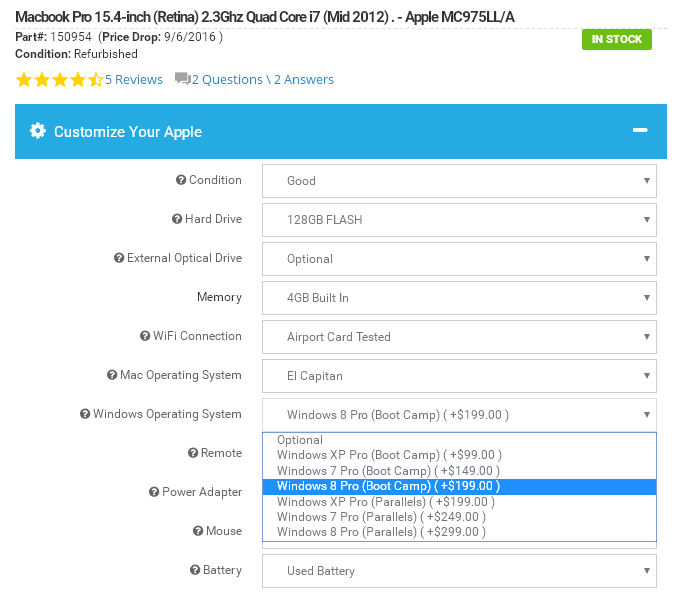Click the External Optical Drive help icon
Screen dimensions: 681x592
[119, 258]
